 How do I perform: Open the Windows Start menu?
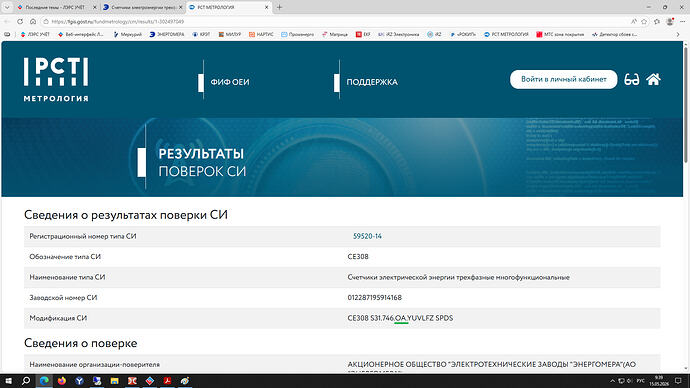pyautogui.click(x=8, y=381)
